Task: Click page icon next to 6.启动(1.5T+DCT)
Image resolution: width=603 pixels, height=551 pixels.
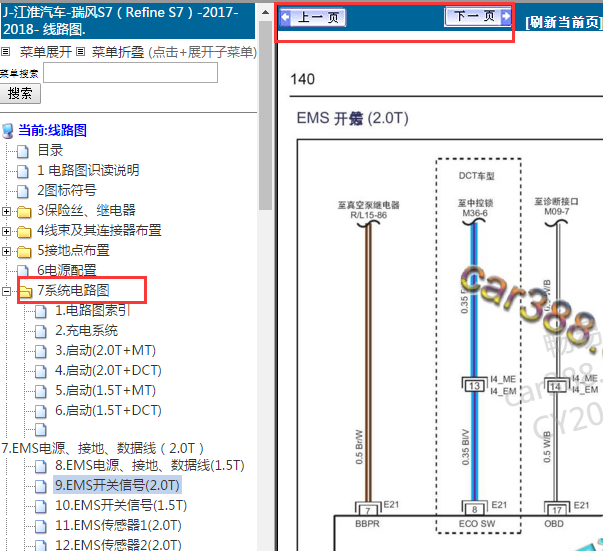Action: pyautogui.click(x=41, y=411)
